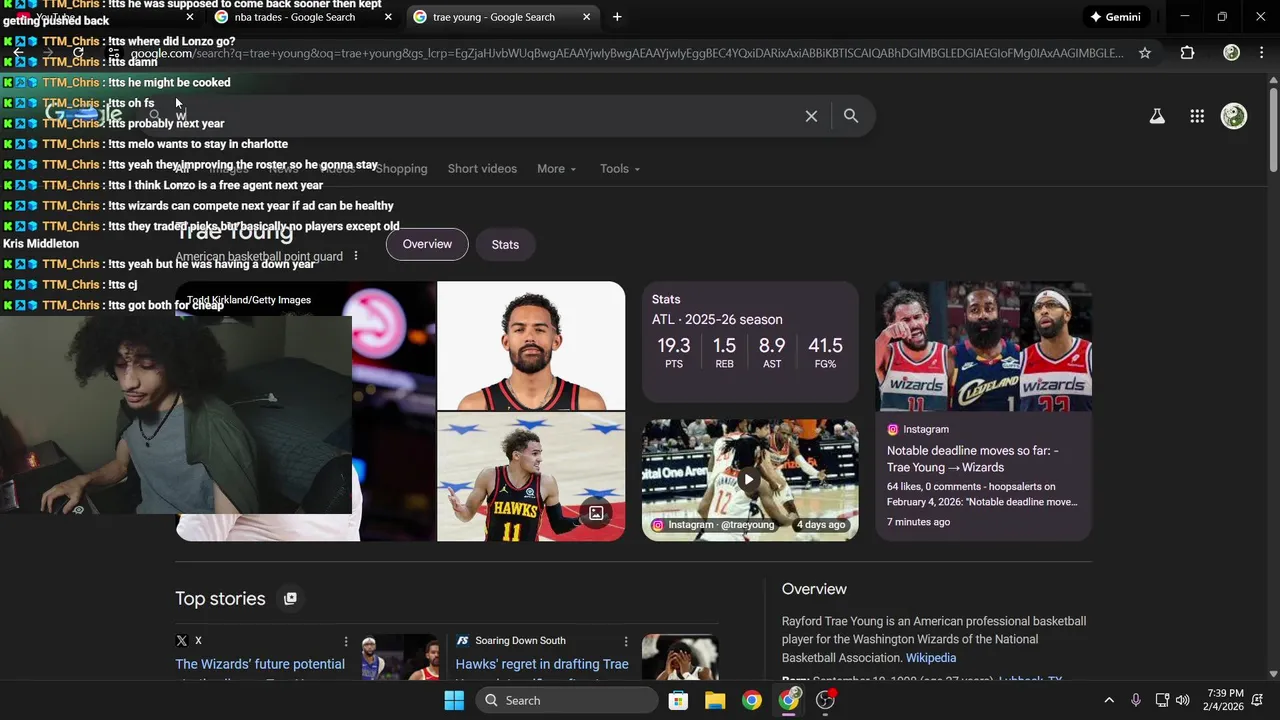This screenshot has height=720, width=1280.
Task: Open the ATL 2025-26 season stats card
Action: (x=750, y=341)
